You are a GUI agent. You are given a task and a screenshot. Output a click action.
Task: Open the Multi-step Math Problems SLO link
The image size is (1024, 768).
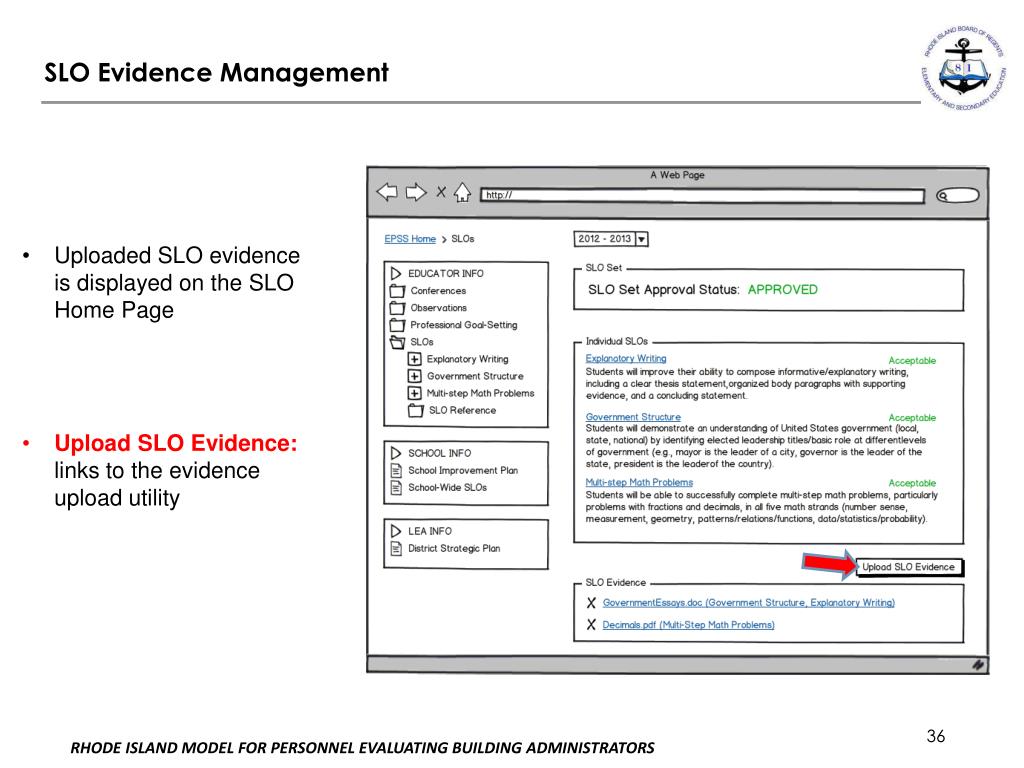639,483
